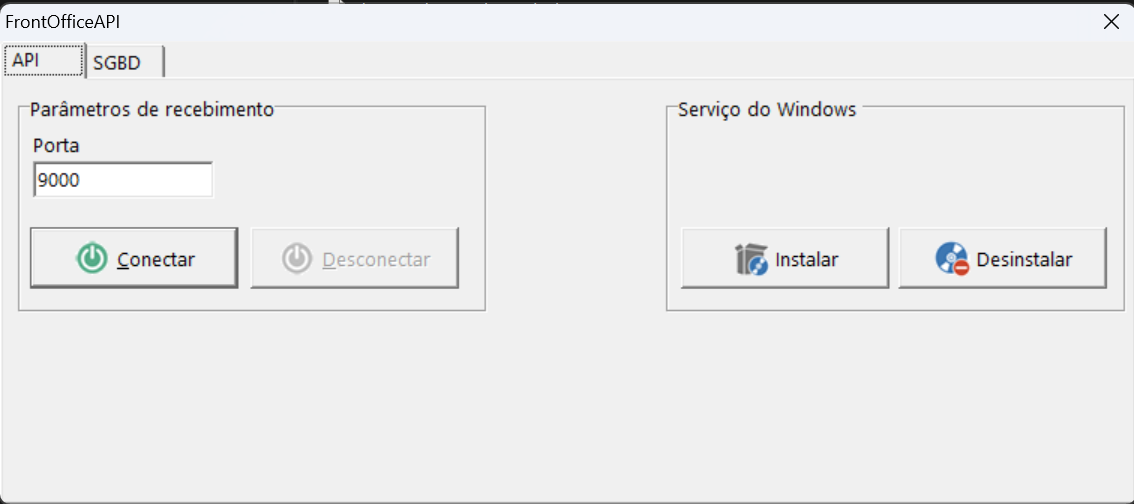Viewport: 1134px width, 504px height.
Task: Click the gray power icon on Desconectar
Action: (297, 259)
